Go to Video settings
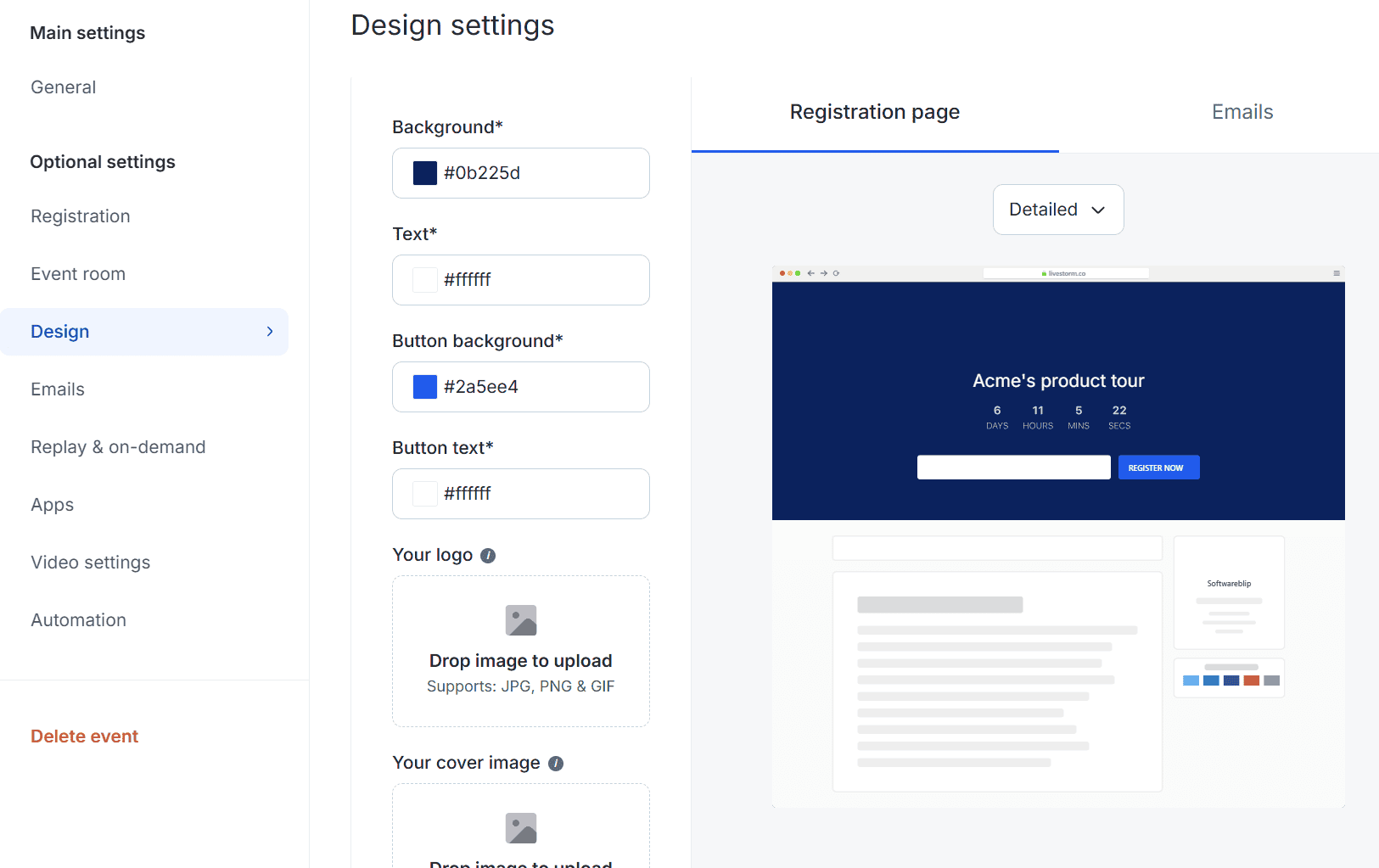 91,563
